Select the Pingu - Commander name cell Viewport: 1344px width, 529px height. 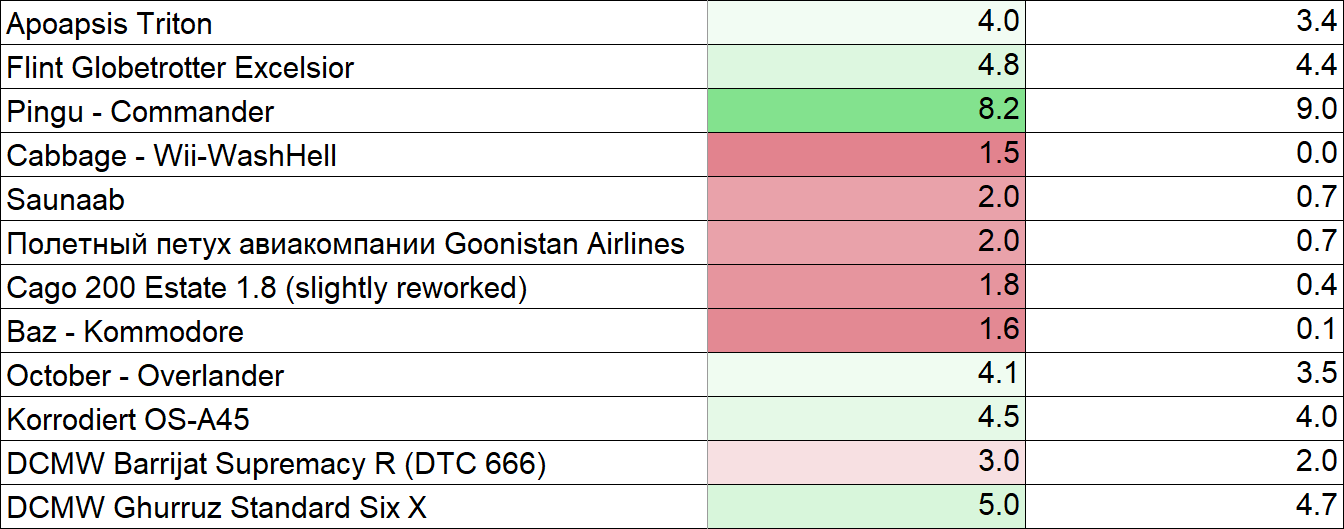point(354,111)
